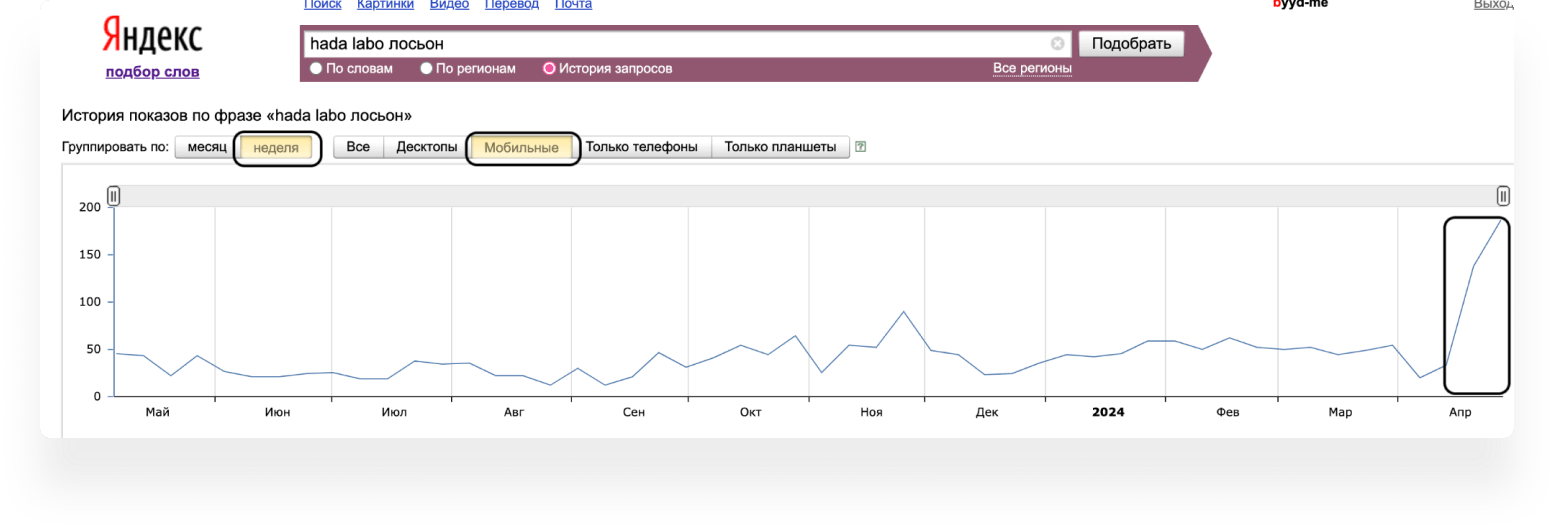The image size is (1554, 528).
Task: Click the "Апр" month label on the axis
Action: point(1460,412)
